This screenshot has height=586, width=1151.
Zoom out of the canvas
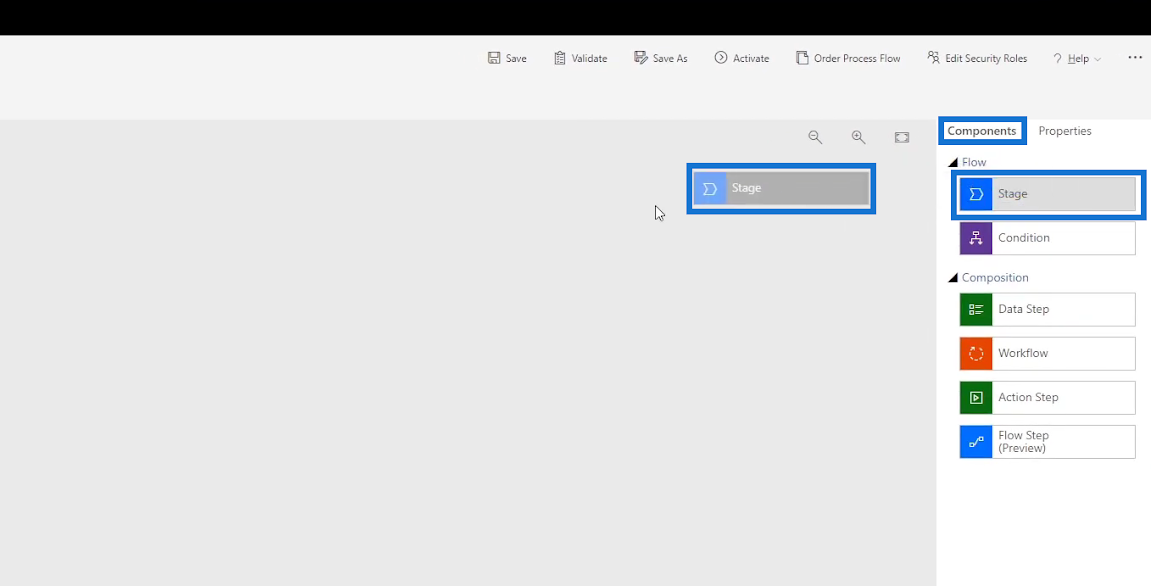click(x=815, y=137)
